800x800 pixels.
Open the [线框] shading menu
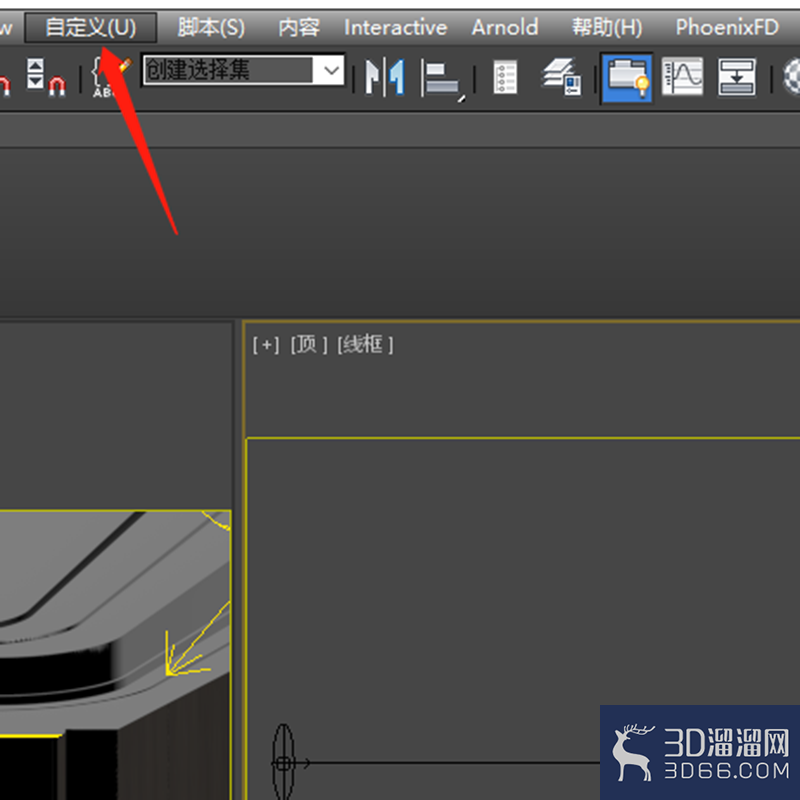(365, 344)
